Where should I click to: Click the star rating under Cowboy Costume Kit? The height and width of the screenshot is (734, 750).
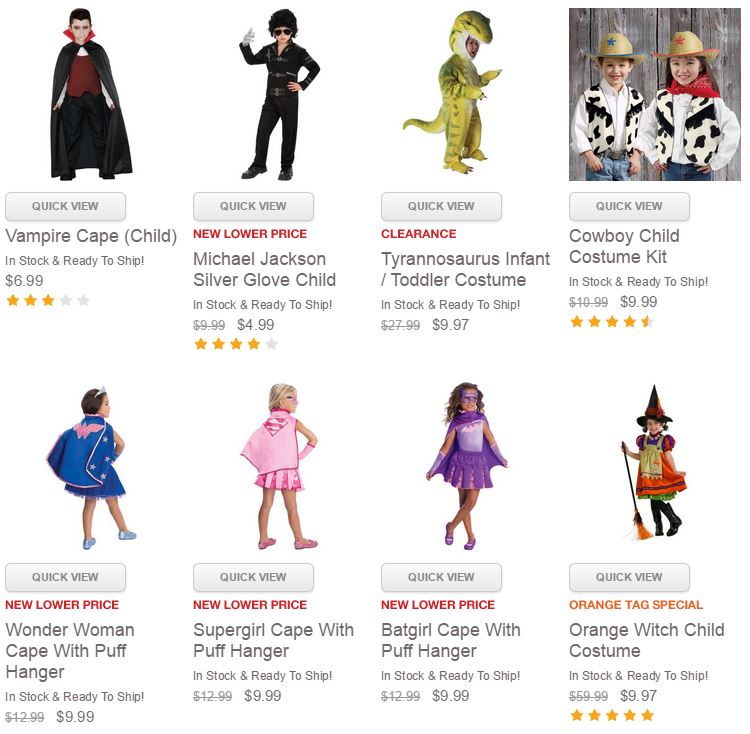tap(611, 322)
